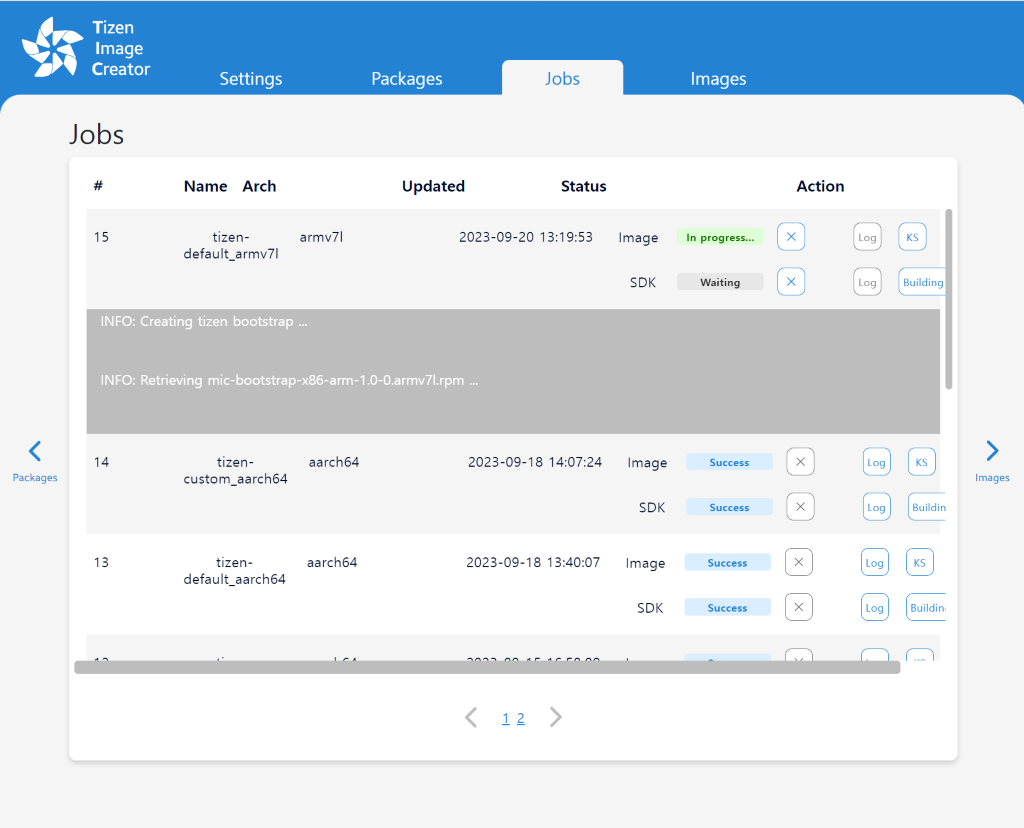Go to page 2 of jobs
This screenshot has width=1024, height=828.
pyautogui.click(x=521, y=718)
